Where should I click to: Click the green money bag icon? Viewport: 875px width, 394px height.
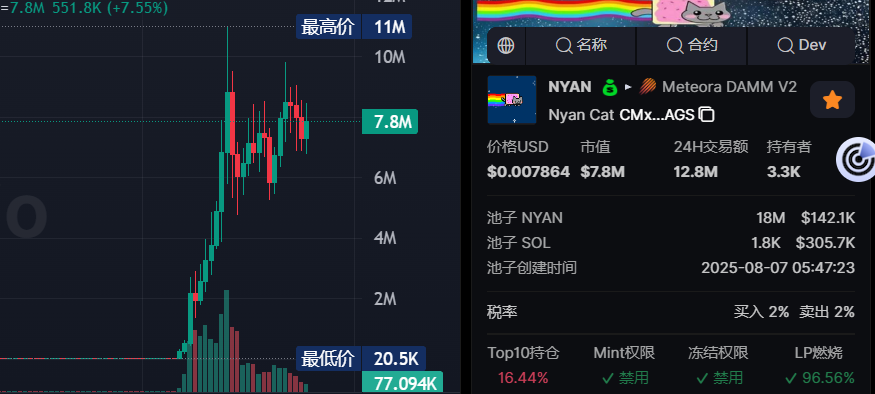tap(609, 88)
